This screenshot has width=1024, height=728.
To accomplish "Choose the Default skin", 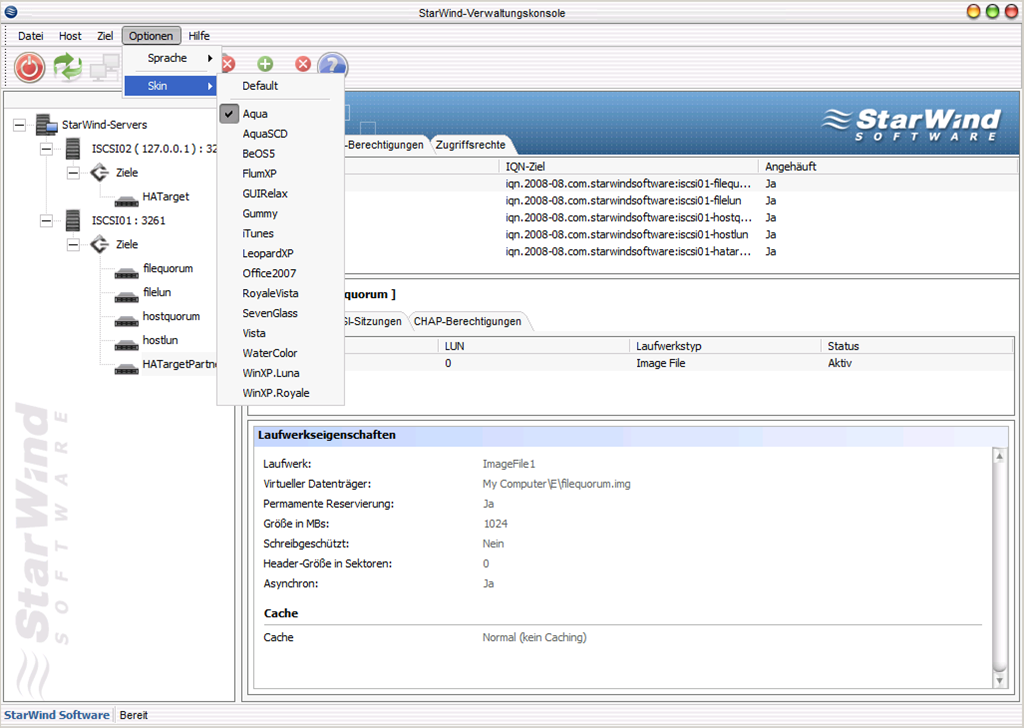I will (x=260, y=86).
